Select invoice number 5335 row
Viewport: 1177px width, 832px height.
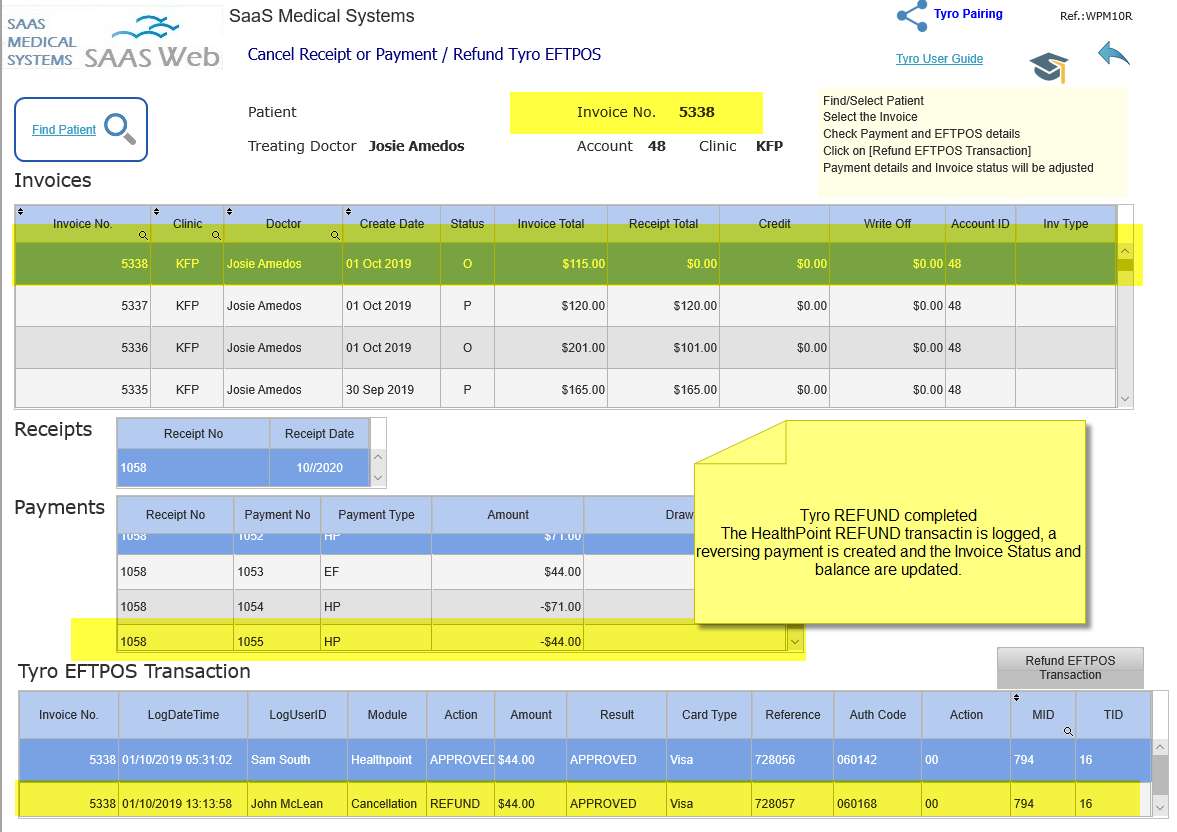[565, 389]
